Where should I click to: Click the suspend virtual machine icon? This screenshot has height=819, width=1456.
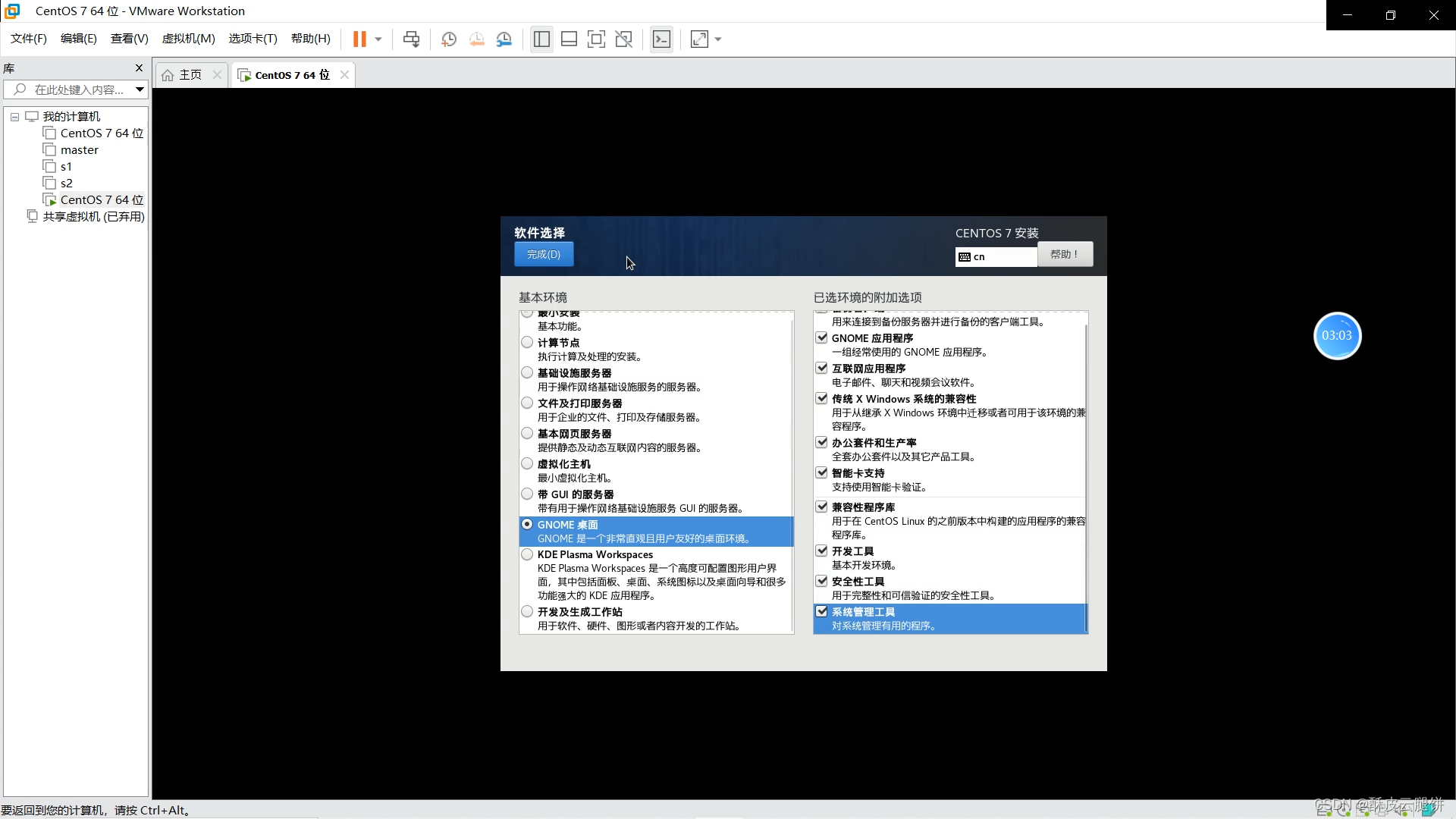tap(360, 39)
